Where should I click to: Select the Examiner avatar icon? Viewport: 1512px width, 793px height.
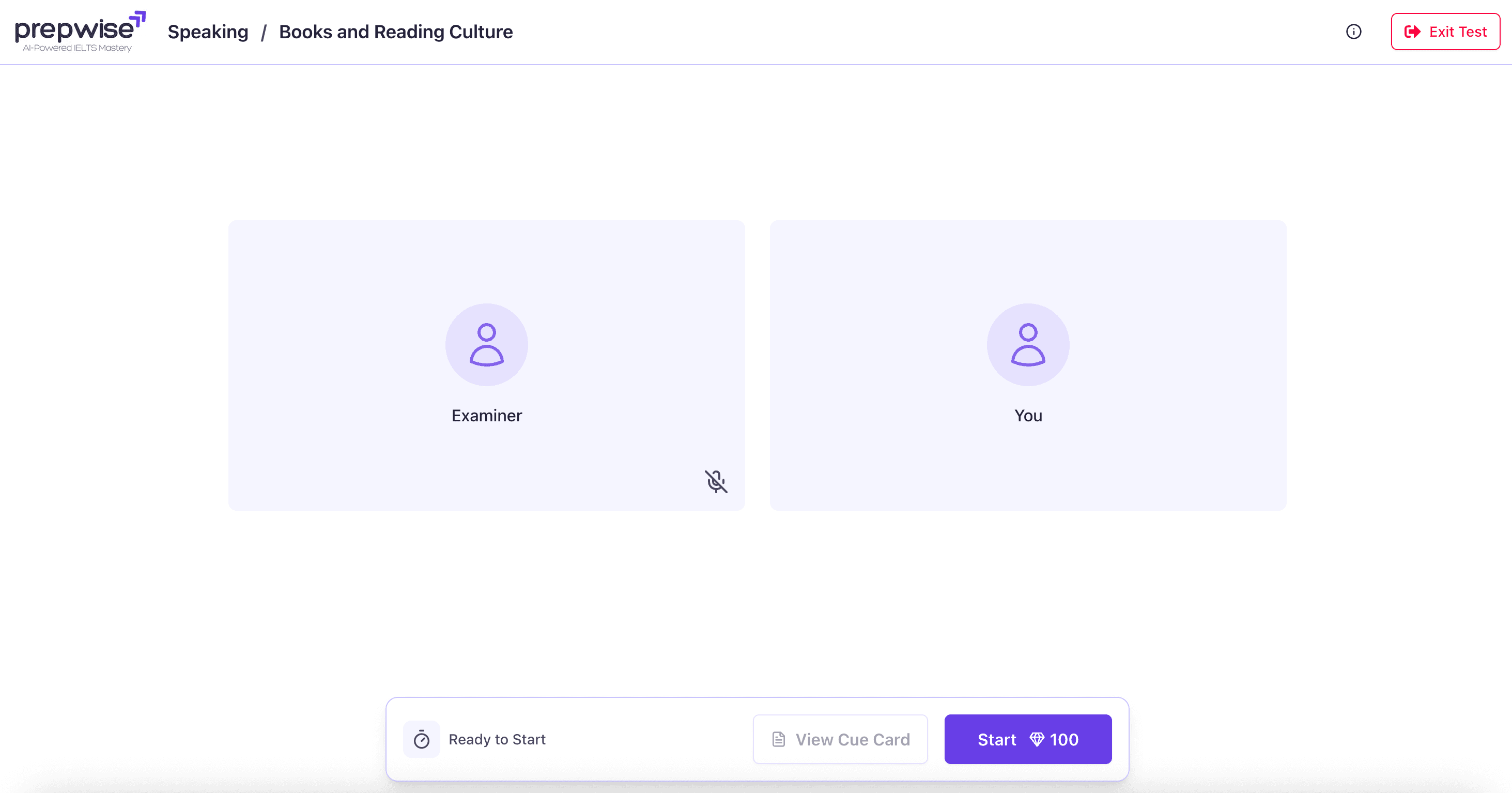[x=487, y=345]
